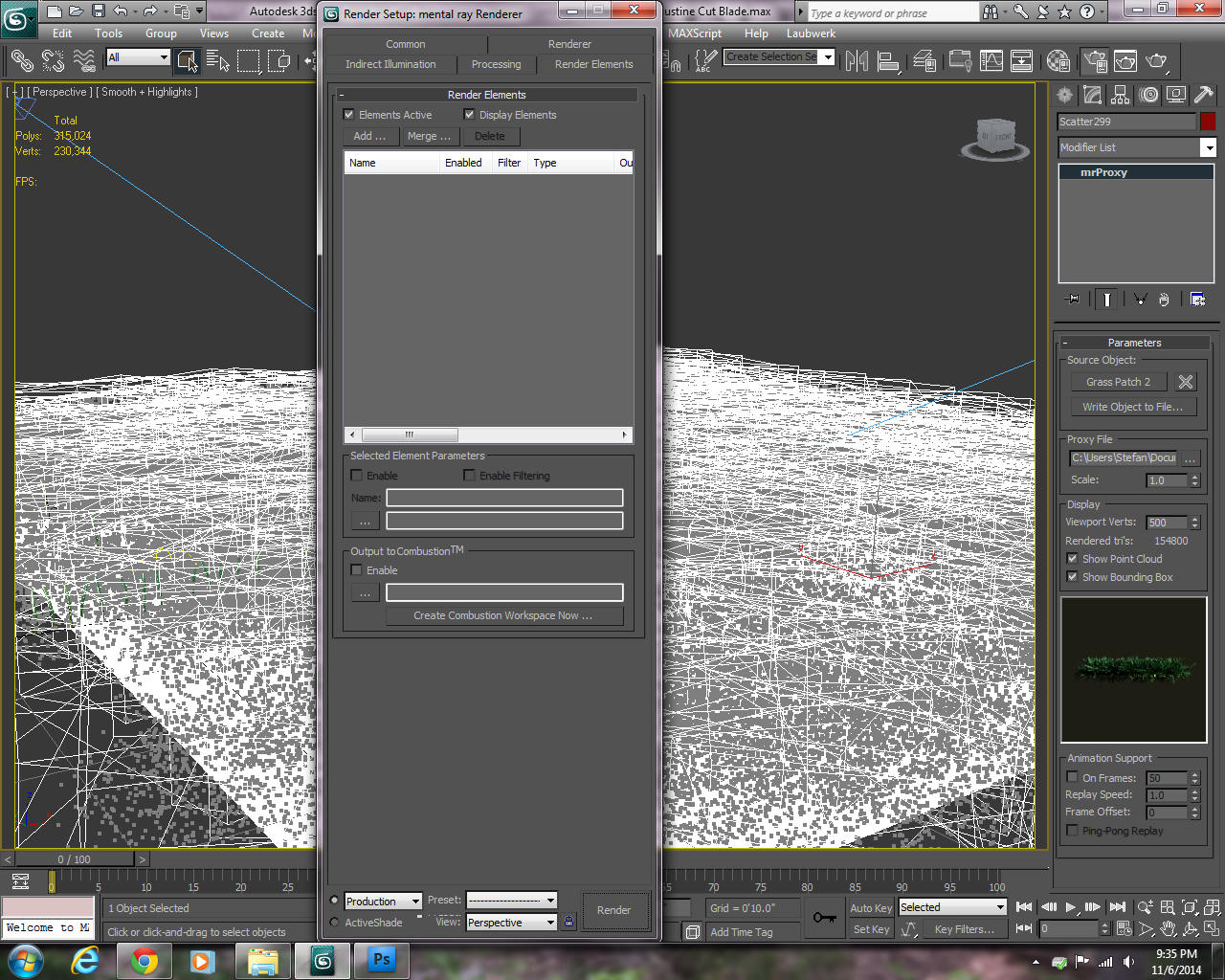The height and width of the screenshot is (980, 1225).
Task: Open the Production render mode dropdown
Action: [x=384, y=902]
